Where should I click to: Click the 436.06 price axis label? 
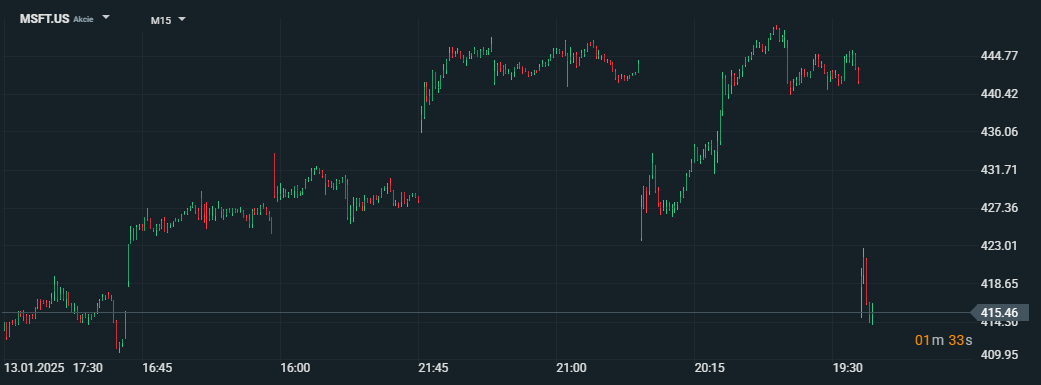pos(999,132)
